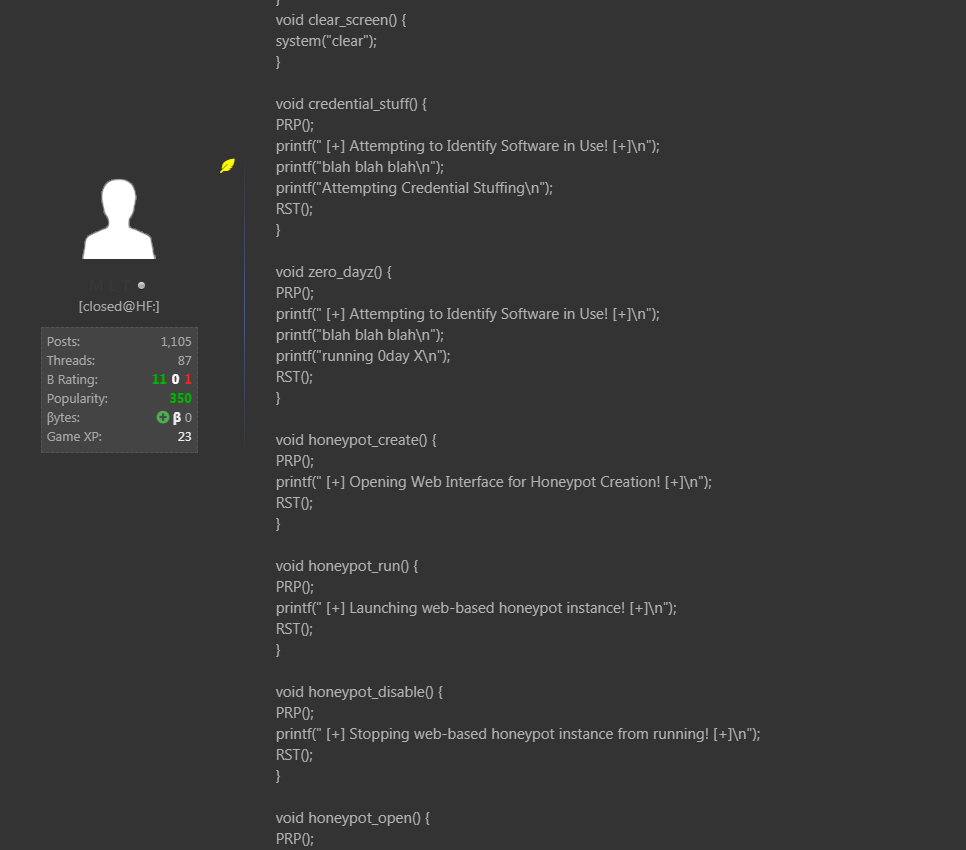Click the white β symbol in βytes row
966x850 pixels.
(177, 418)
